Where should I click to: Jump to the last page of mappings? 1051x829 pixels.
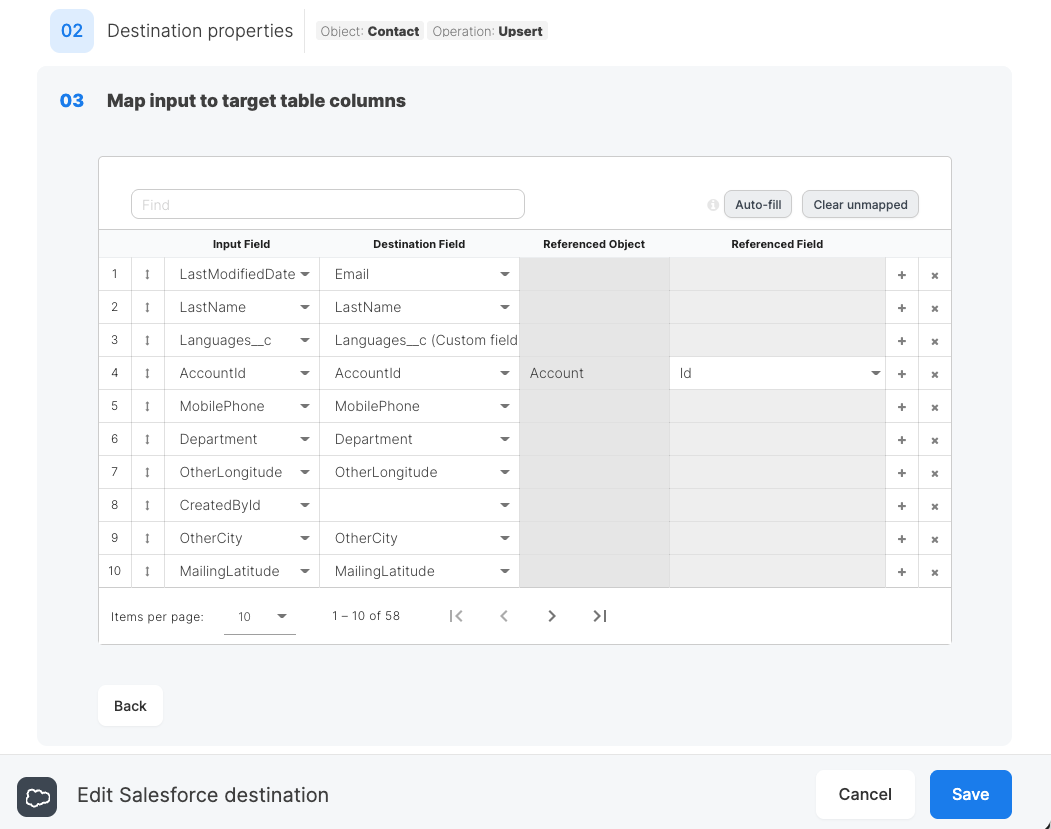point(599,616)
